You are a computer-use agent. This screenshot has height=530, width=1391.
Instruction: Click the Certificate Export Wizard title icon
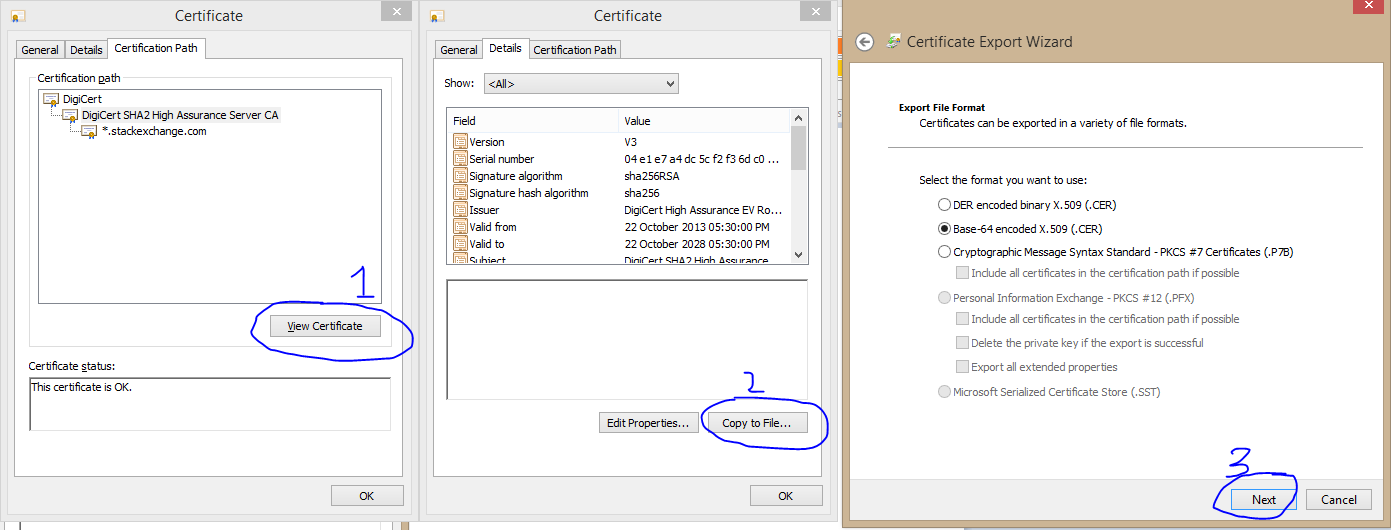pos(892,42)
